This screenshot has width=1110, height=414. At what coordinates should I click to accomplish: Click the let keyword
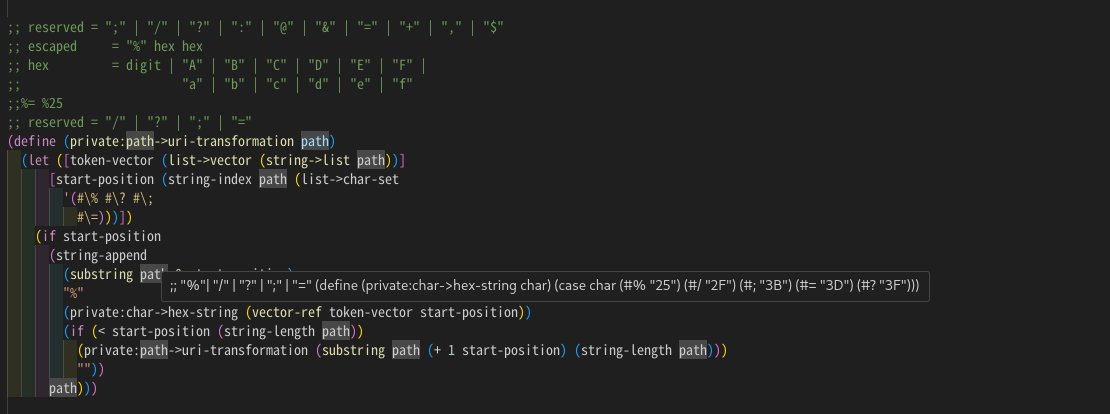(x=38, y=160)
